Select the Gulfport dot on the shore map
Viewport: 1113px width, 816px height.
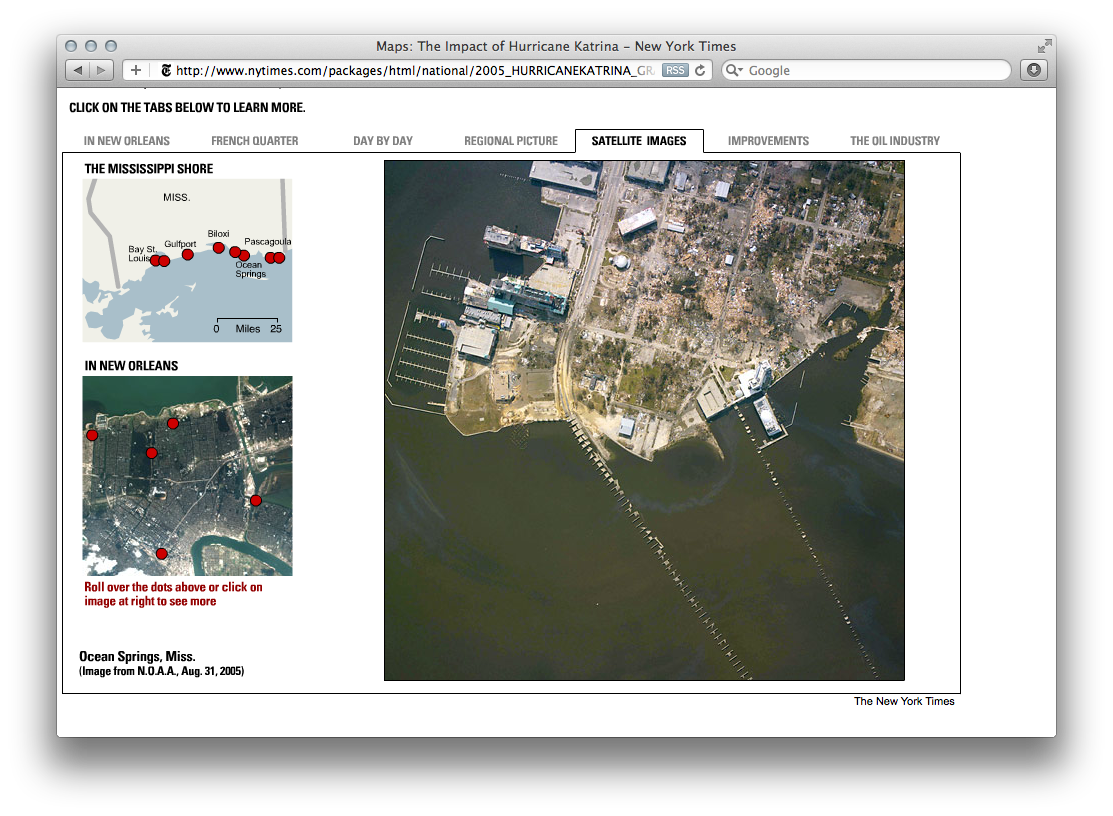(x=188, y=255)
